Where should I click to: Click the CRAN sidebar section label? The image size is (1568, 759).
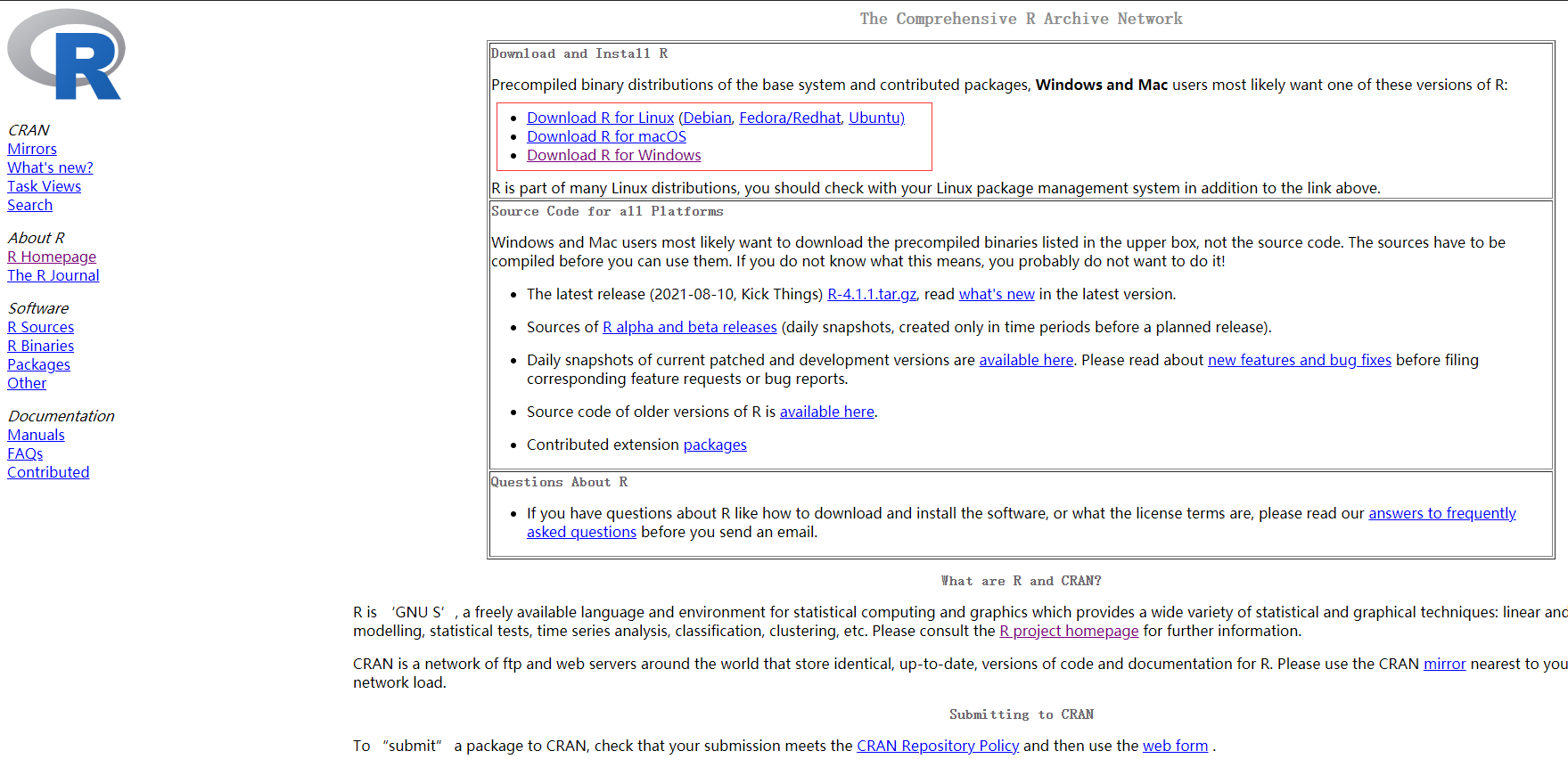[29, 130]
